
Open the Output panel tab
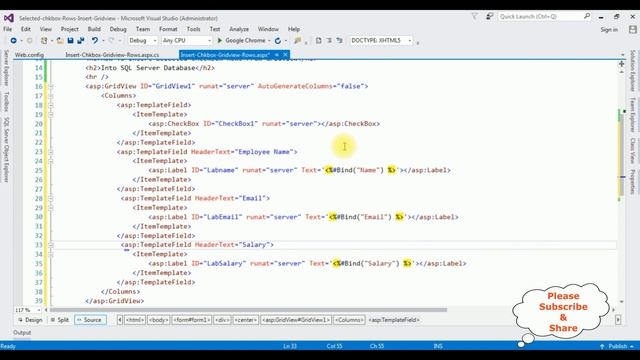coord(22,333)
